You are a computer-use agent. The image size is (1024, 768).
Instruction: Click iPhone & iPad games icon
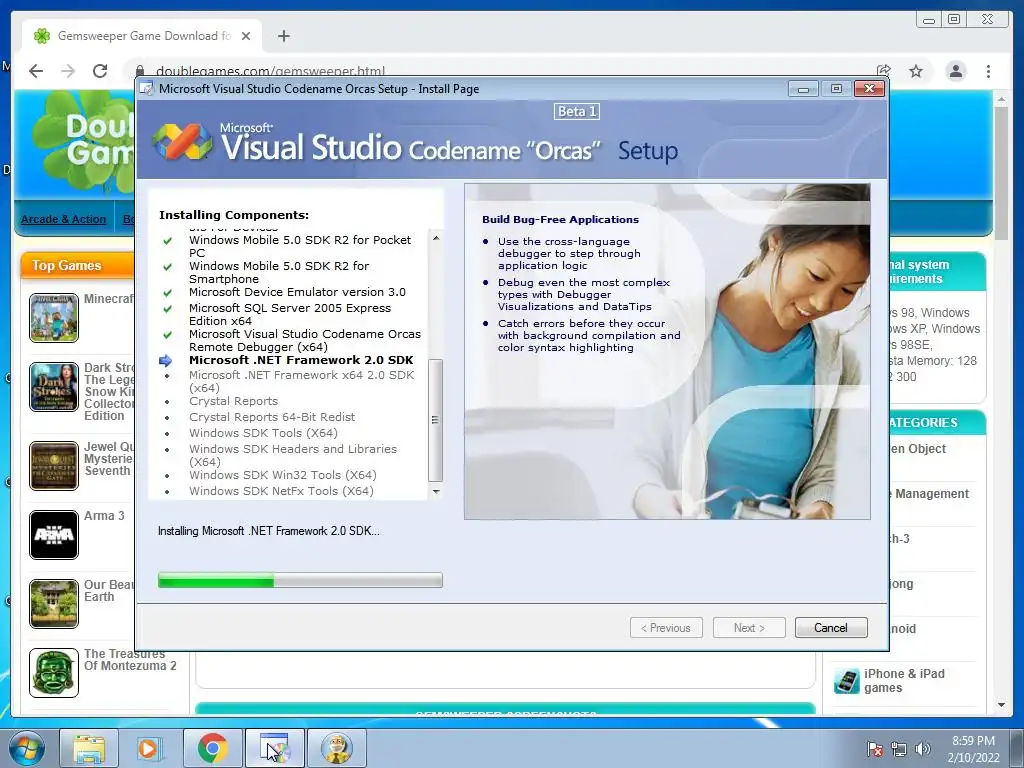pyautogui.click(x=846, y=682)
